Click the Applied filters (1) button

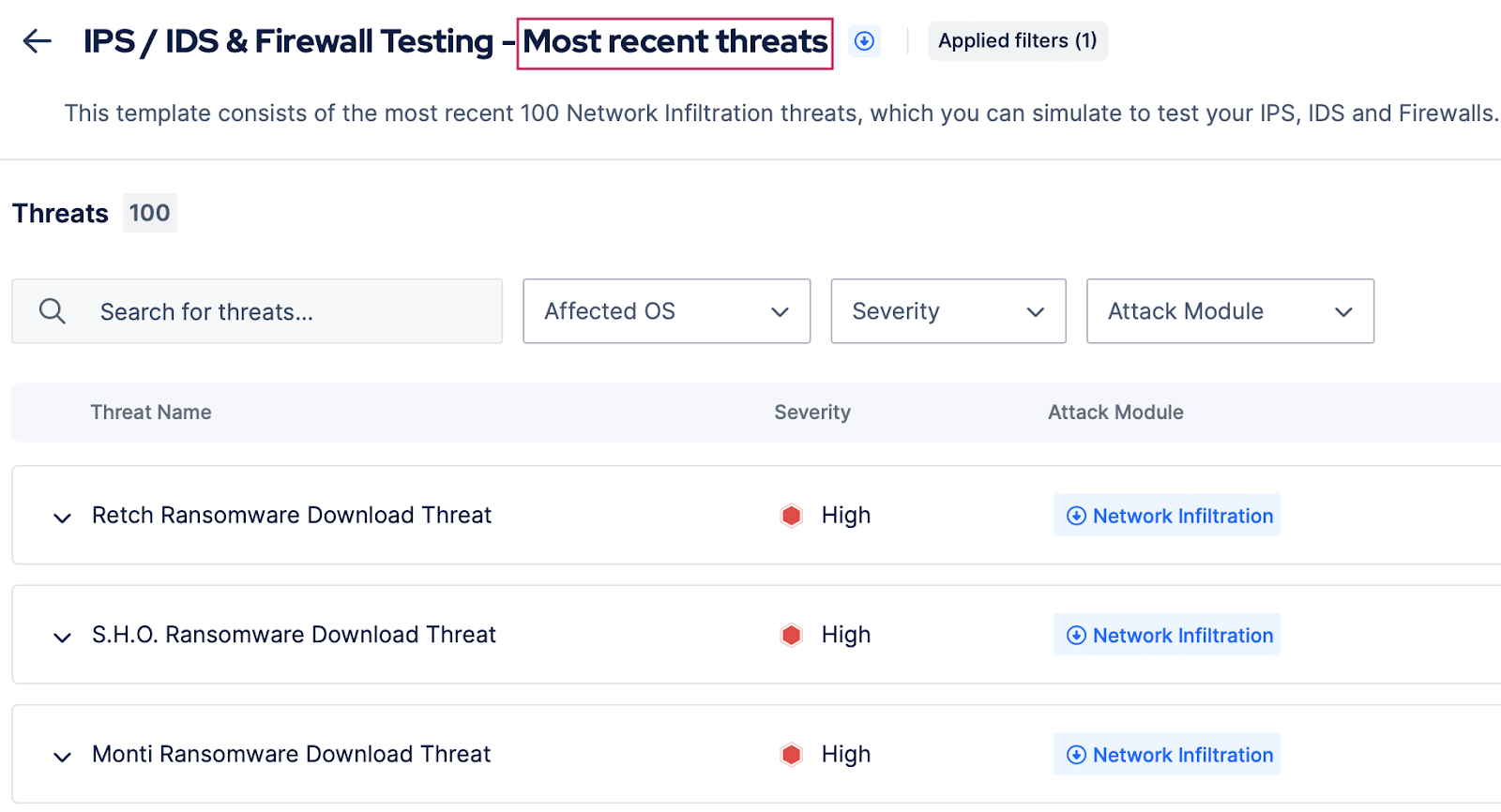pyautogui.click(x=1018, y=41)
